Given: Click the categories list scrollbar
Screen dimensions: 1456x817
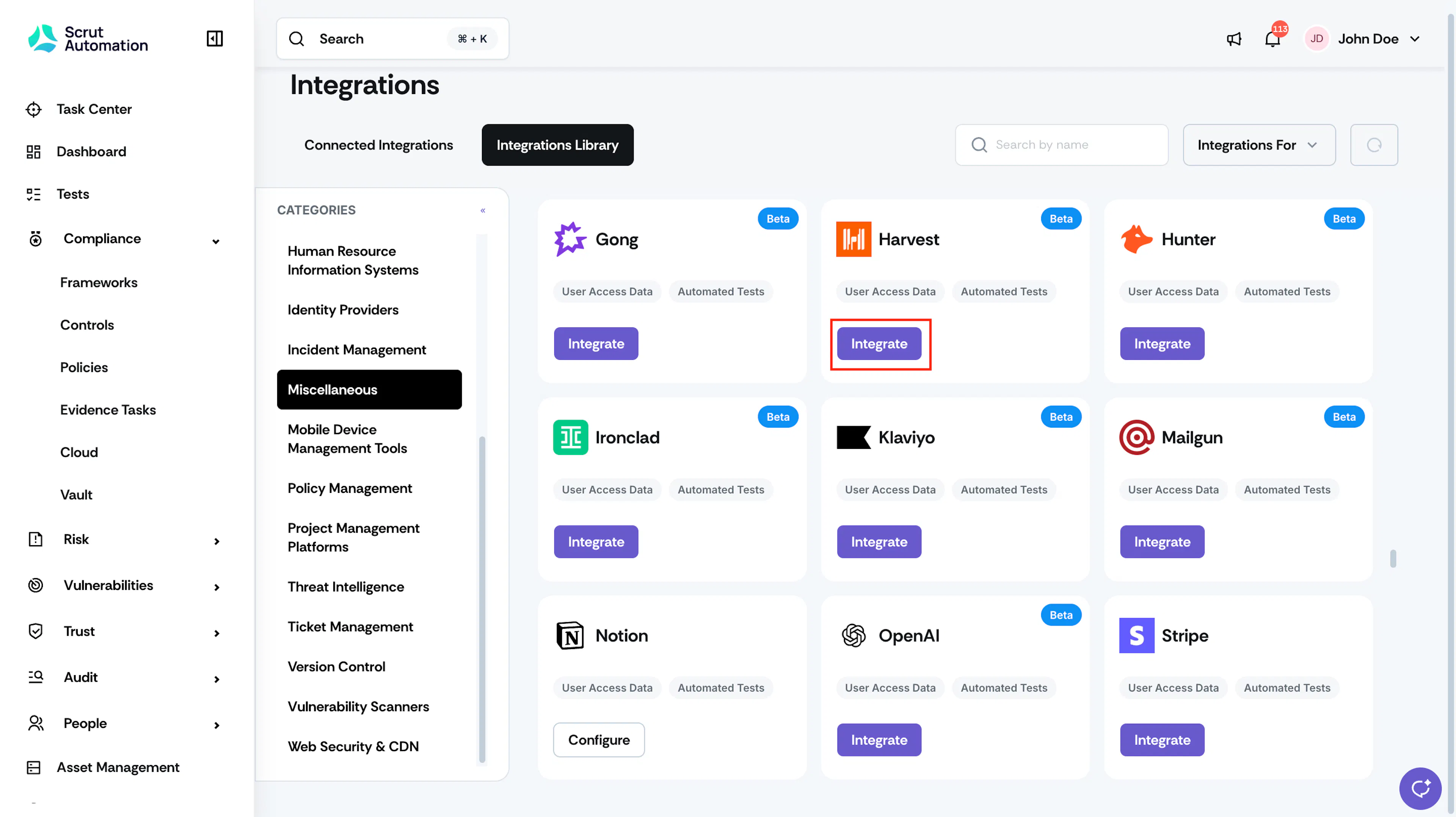Looking at the screenshot, I should (482, 599).
